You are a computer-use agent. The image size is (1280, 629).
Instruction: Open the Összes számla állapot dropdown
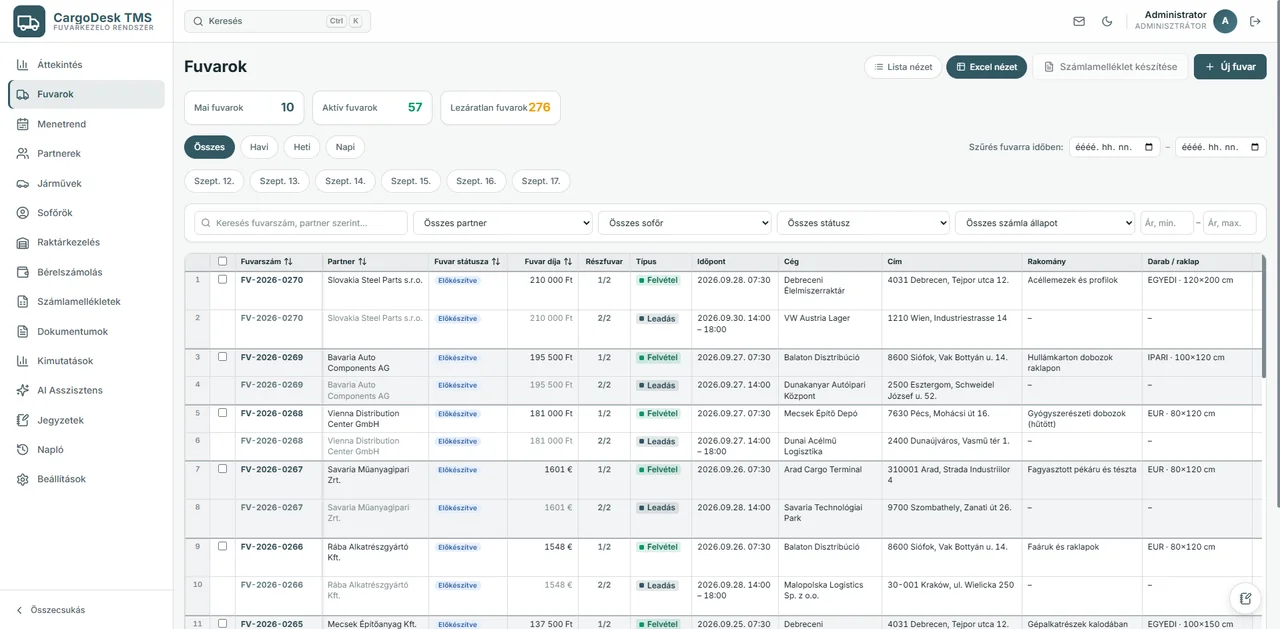(1045, 223)
